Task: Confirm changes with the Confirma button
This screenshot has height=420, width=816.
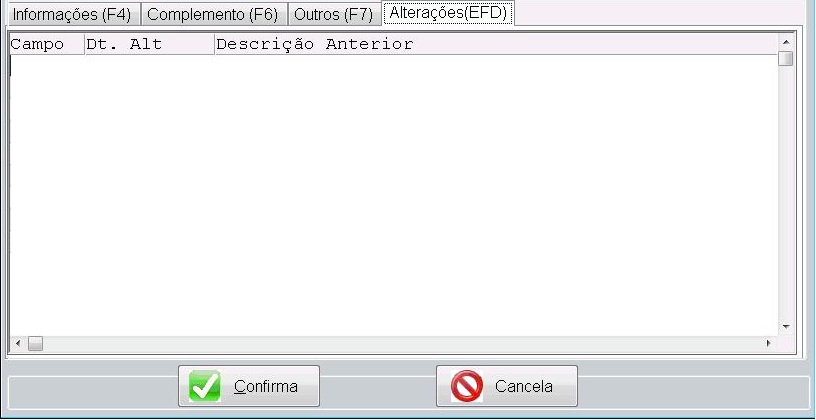Action: pyautogui.click(x=249, y=386)
